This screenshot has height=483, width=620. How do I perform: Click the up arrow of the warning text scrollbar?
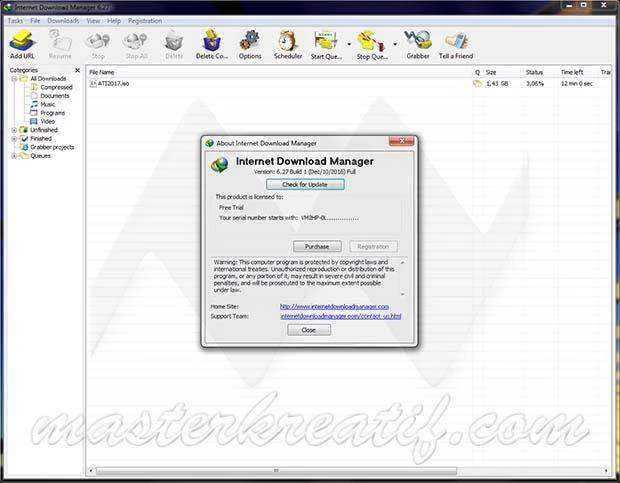click(403, 262)
